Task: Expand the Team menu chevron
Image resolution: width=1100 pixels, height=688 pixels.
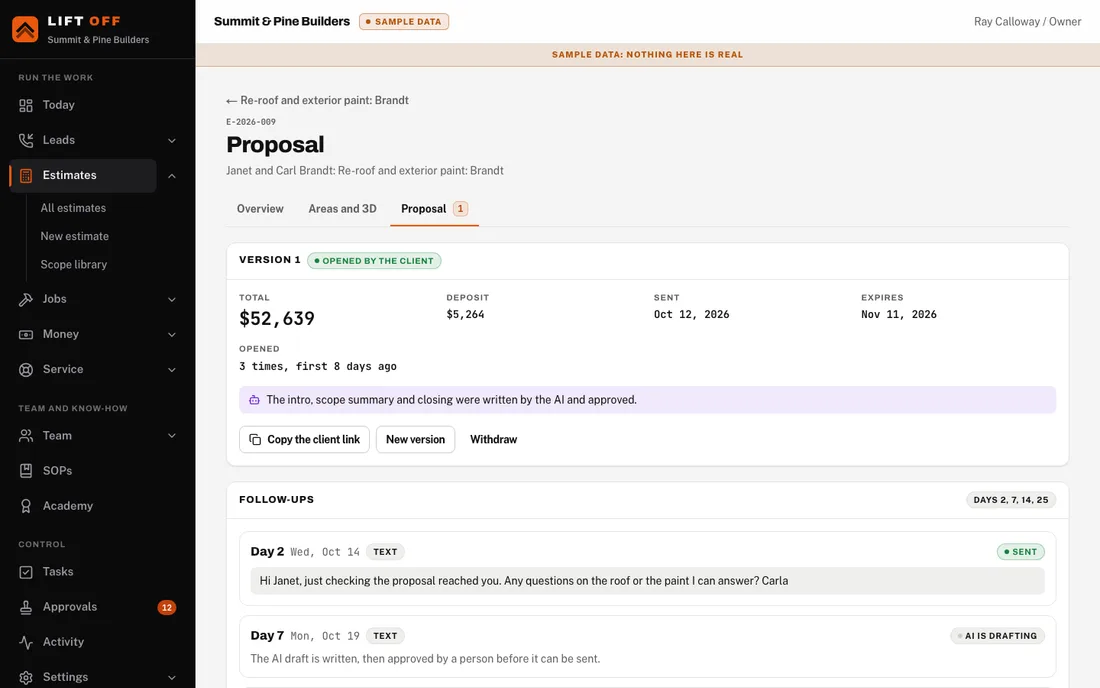Action: 172,436
